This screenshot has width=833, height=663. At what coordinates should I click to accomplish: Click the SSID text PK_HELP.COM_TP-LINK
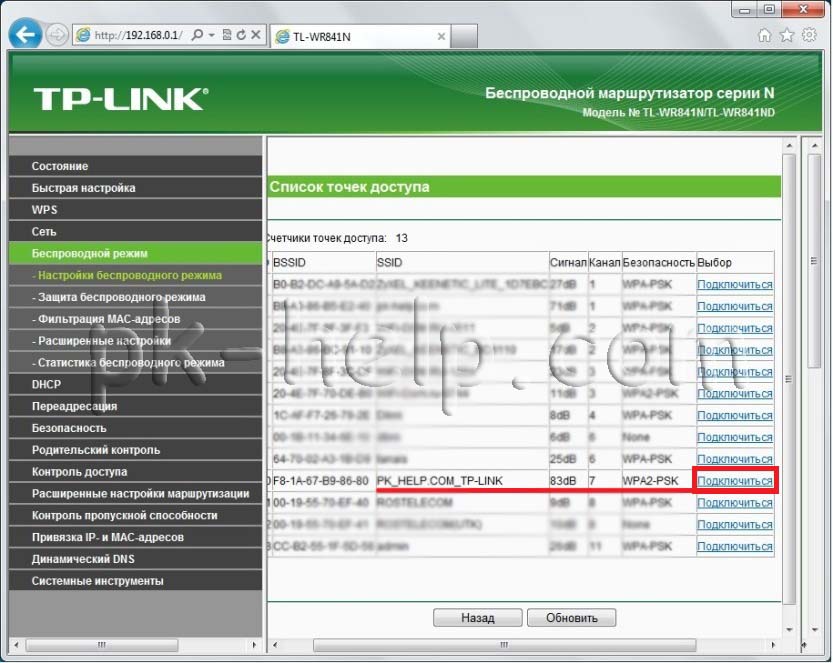[439, 481]
